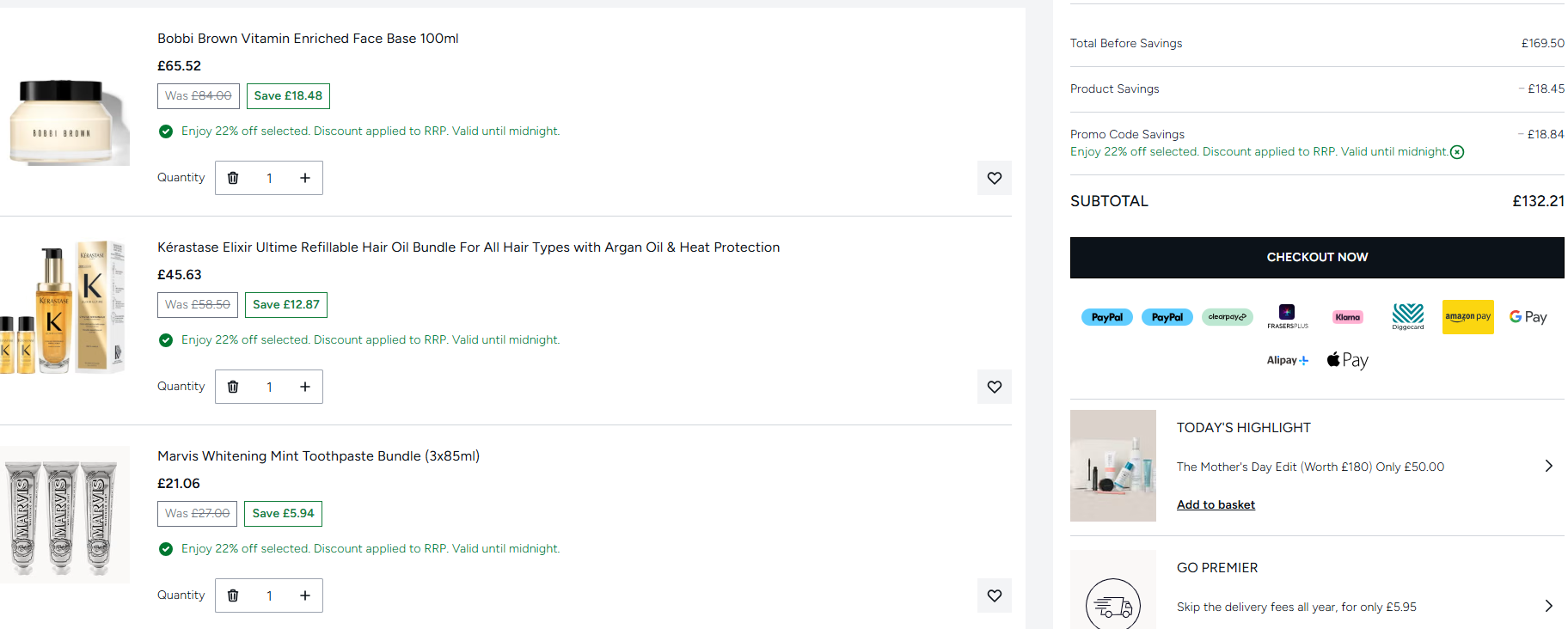This screenshot has width=1568, height=629.
Task: Choose Amazon Pay payment method
Action: coord(1467,317)
